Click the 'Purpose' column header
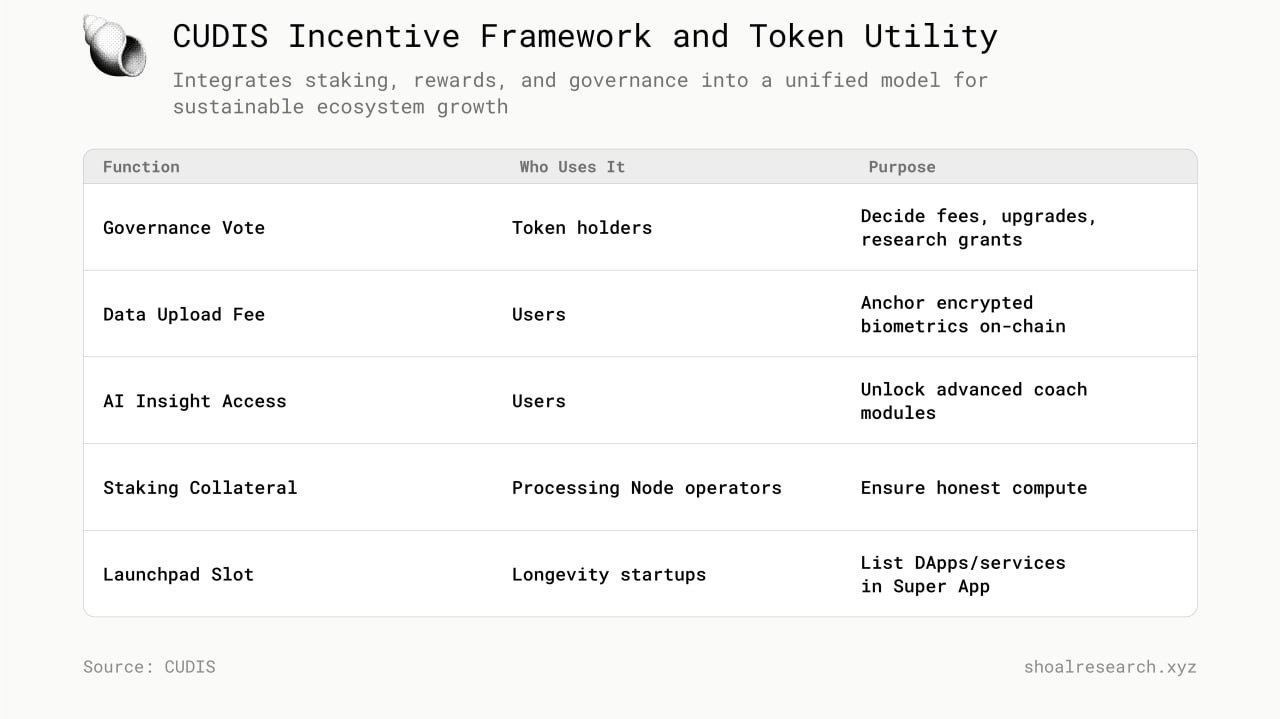1280x719 pixels. pyautogui.click(x=902, y=167)
